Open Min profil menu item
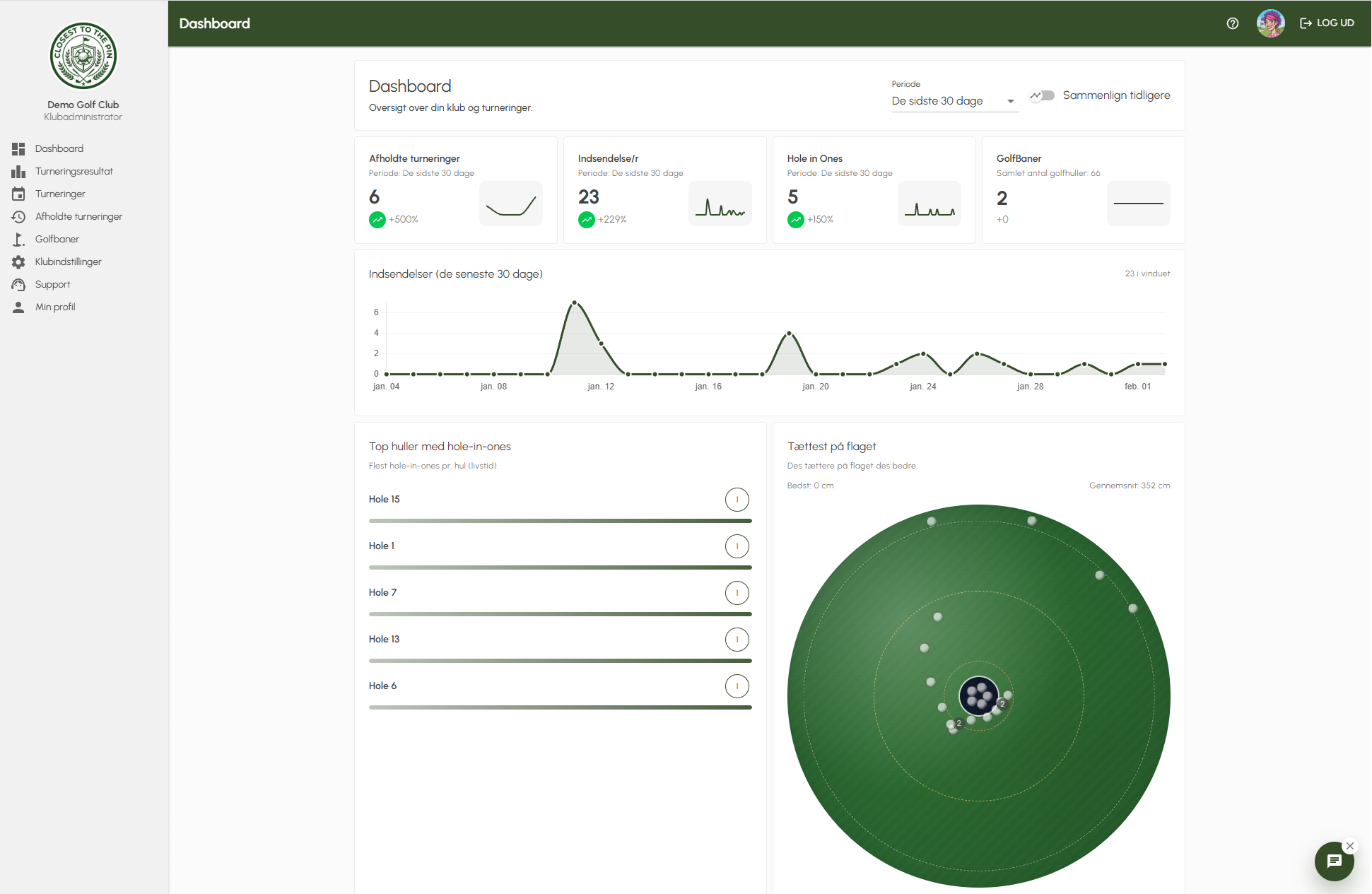1372x894 pixels. tap(55, 307)
